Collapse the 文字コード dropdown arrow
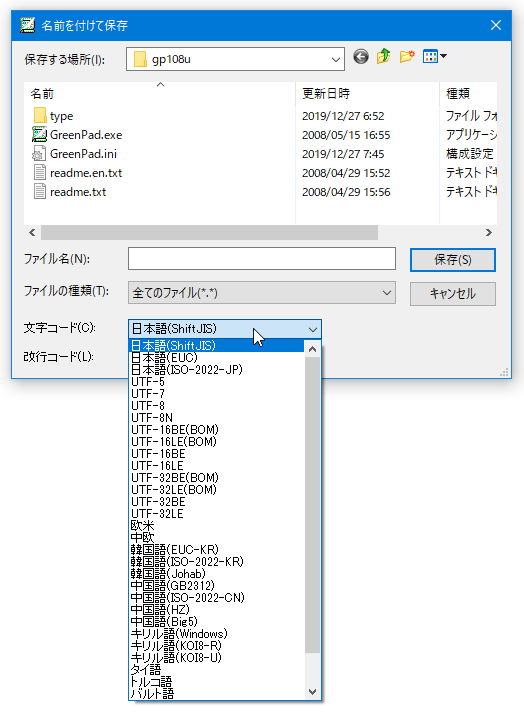524x712 pixels. tap(312, 329)
